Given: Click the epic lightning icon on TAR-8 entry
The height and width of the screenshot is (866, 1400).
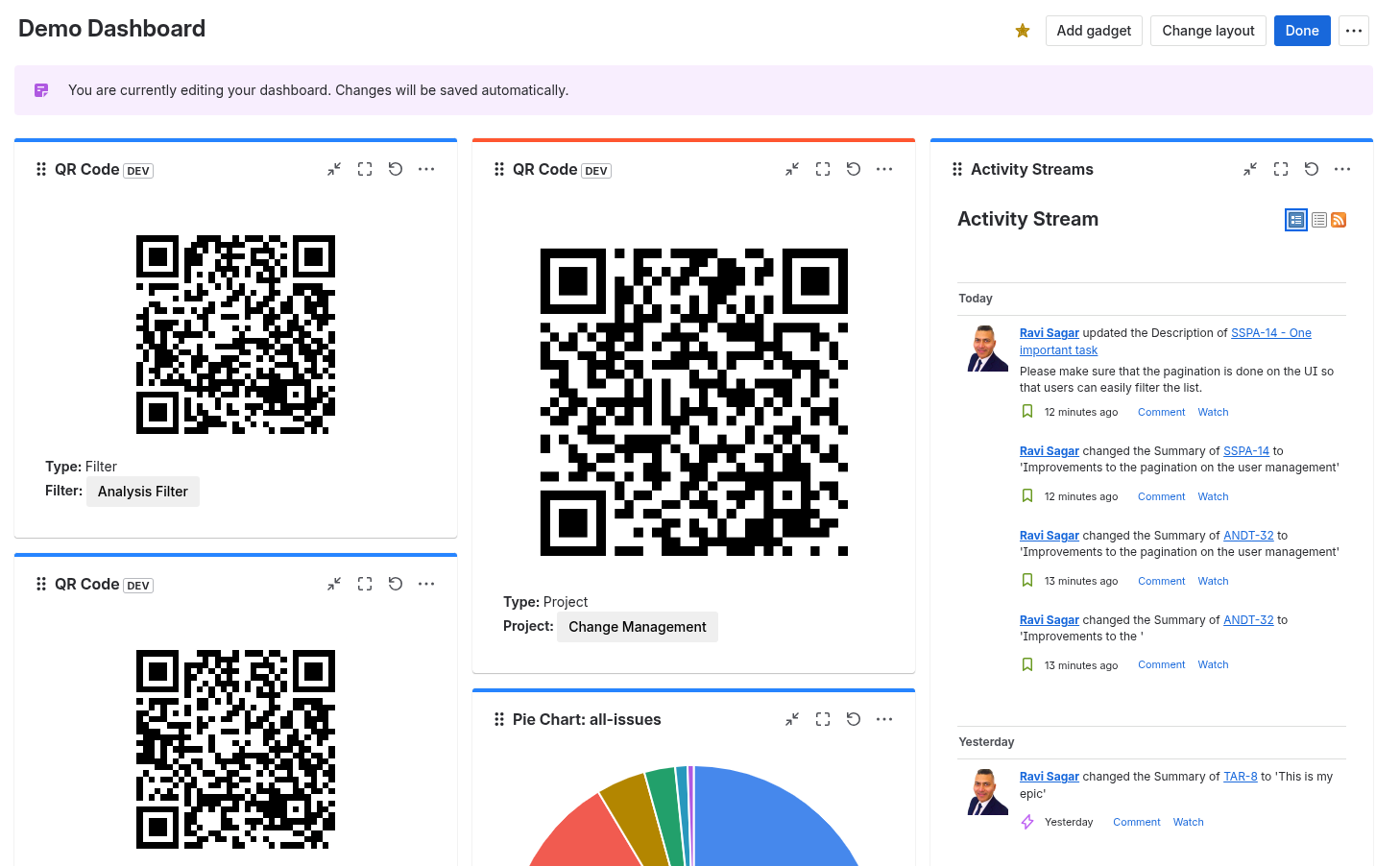Looking at the screenshot, I should pos(1027,822).
